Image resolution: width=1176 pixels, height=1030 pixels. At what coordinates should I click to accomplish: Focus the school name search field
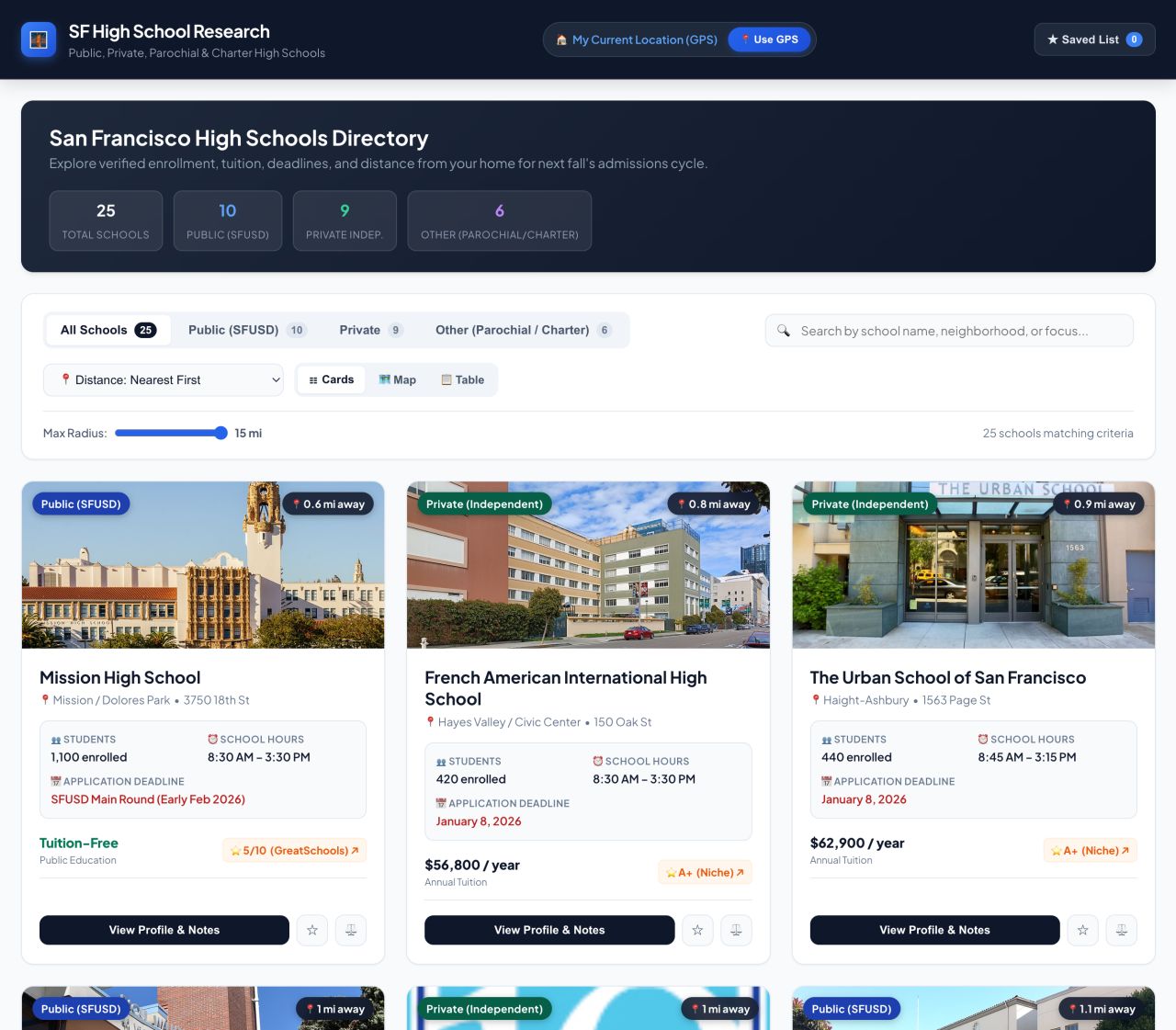[949, 331]
